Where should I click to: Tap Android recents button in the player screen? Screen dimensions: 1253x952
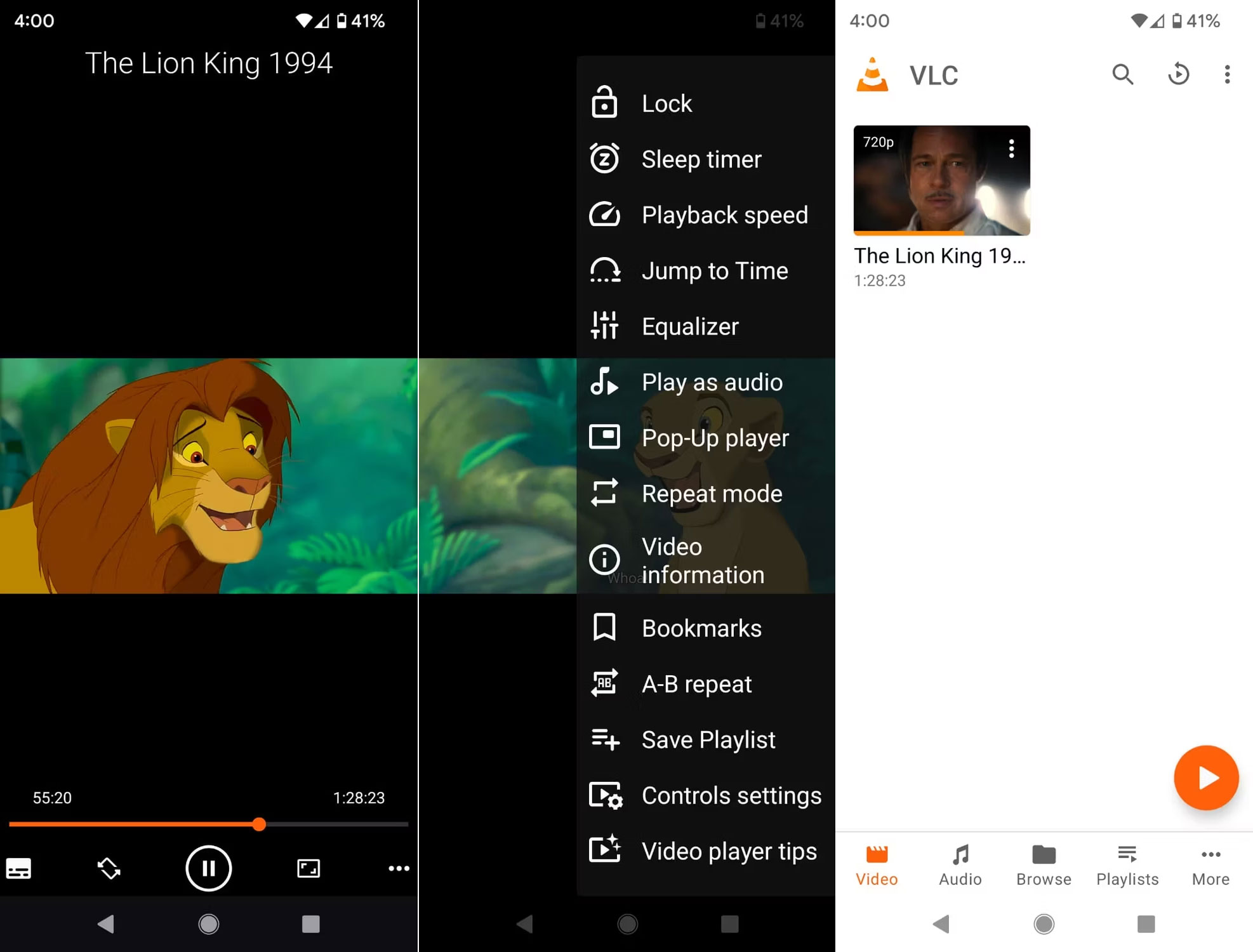click(311, 924)
